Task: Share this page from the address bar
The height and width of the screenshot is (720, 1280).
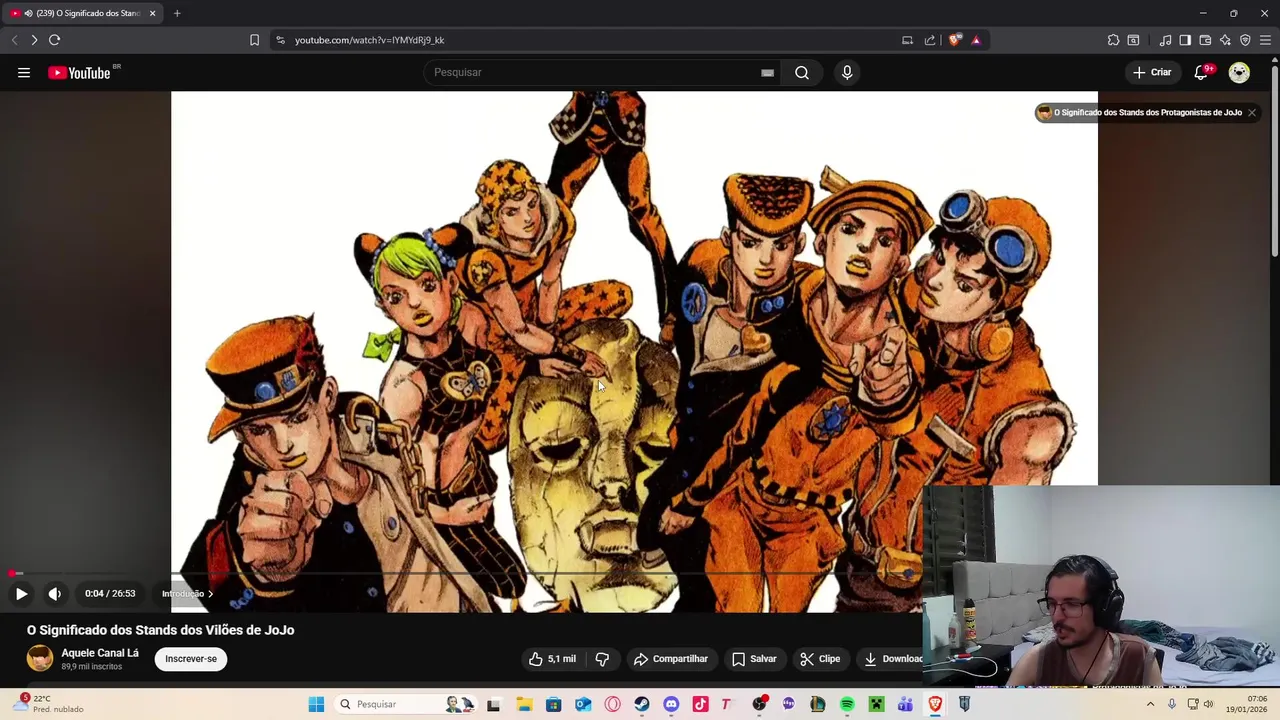Action: [x=930, y=40]
